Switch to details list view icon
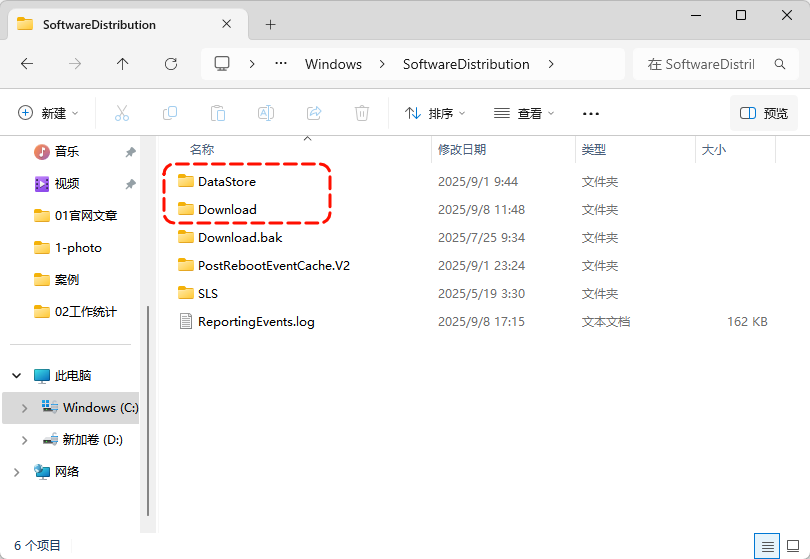Screen dimensions: 810x559 coord(768,546)
